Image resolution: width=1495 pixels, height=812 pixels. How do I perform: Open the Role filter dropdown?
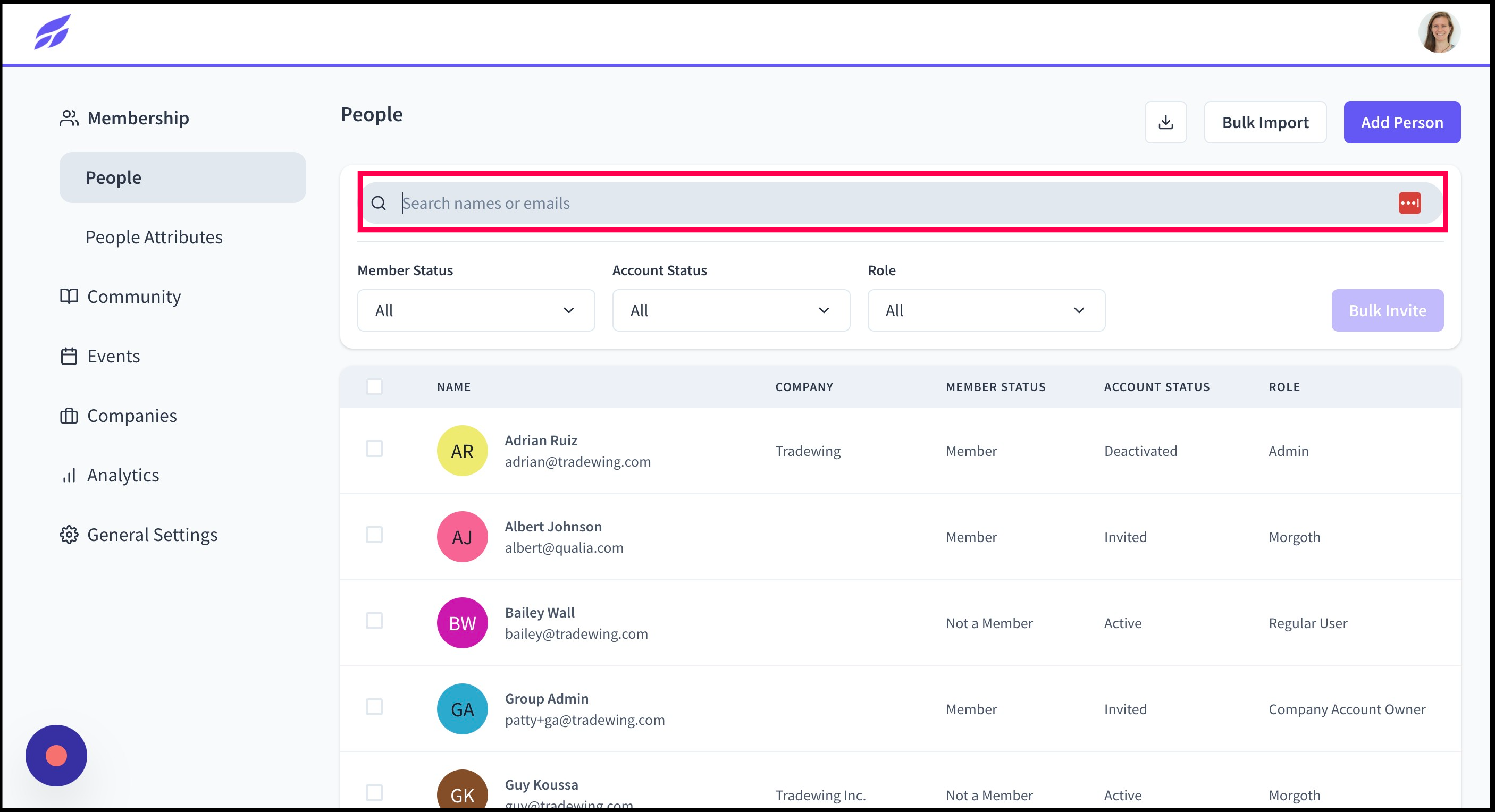point(986,310)
